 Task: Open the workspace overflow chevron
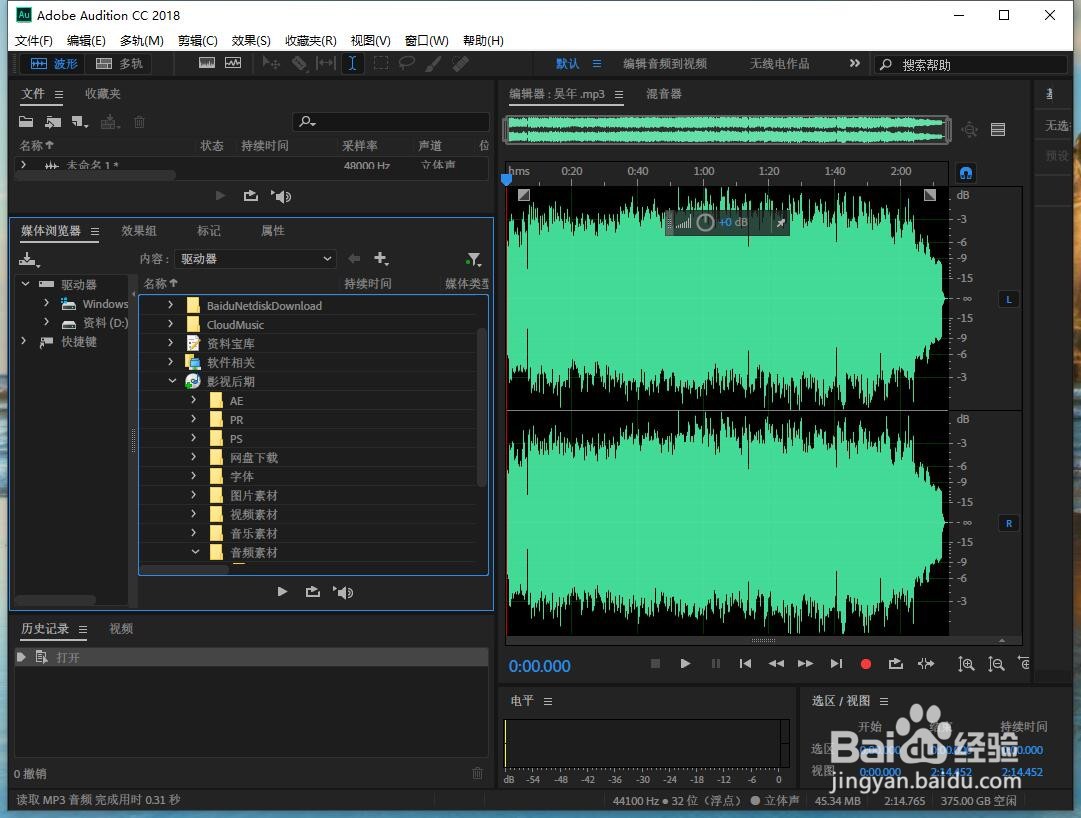(x=855, y=63)
